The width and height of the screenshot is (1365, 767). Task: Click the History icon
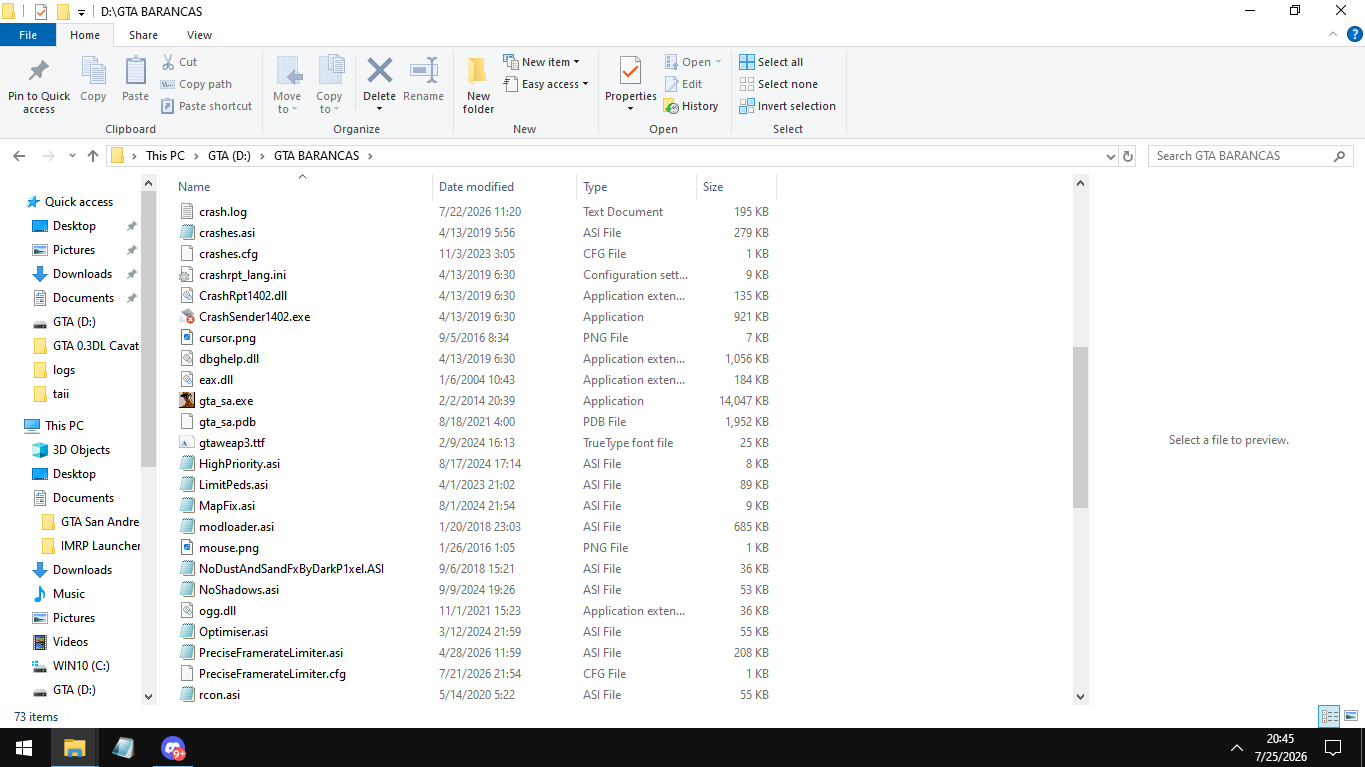[672, 106]
